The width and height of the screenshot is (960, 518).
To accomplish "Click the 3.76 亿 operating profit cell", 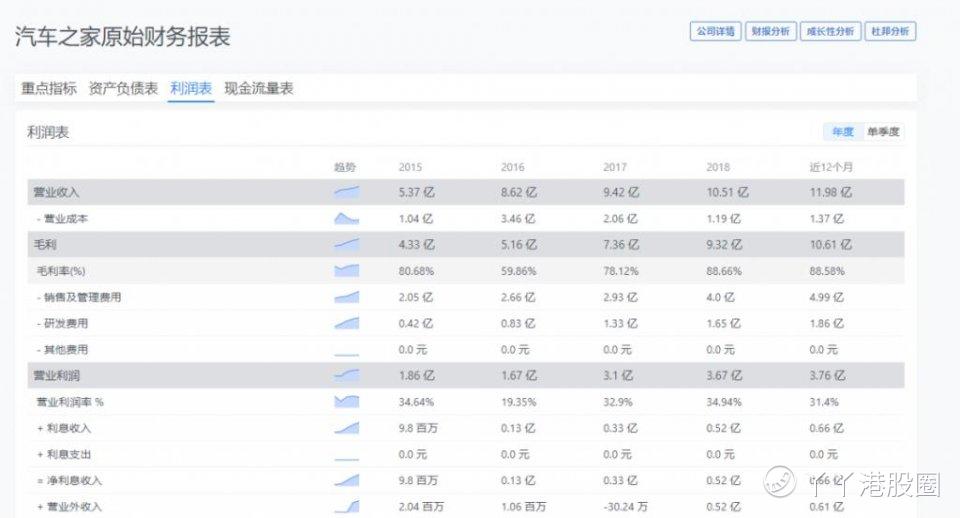I will point(827,375).
